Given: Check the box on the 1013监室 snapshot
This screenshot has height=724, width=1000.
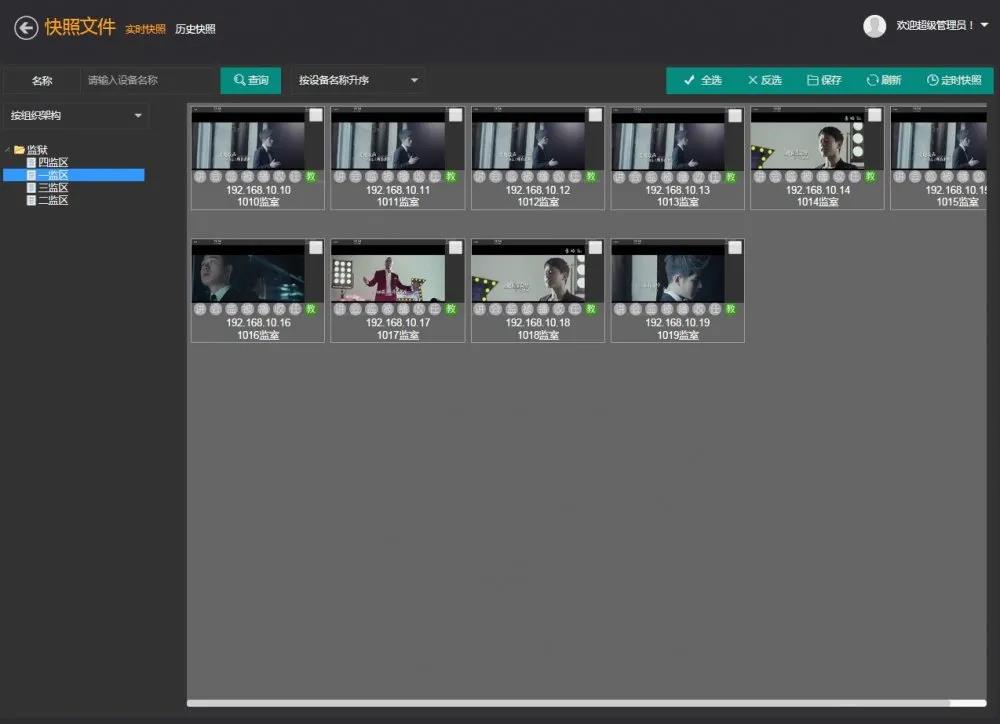Looking at the screenshot, I should pyautogui.click(x=735, y=115).
